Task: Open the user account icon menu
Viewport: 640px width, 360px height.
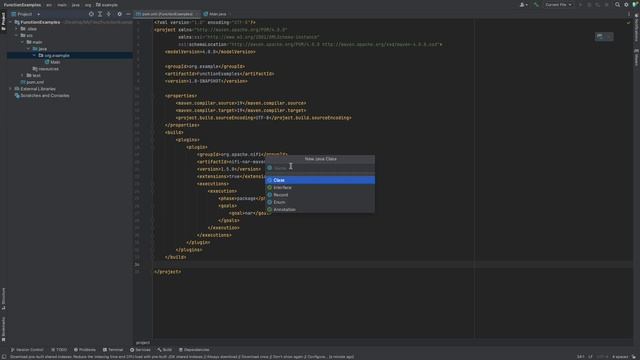Action: [x=523, y=4]
